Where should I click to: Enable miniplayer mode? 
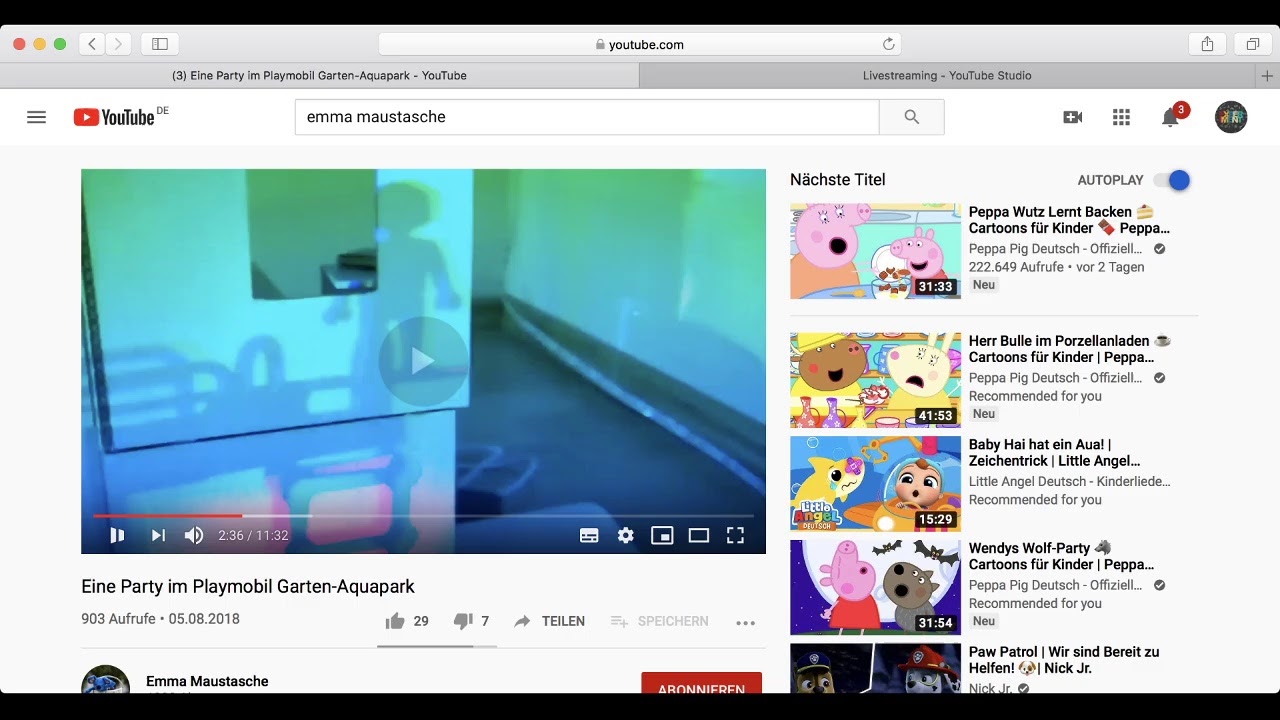point(662,535)
